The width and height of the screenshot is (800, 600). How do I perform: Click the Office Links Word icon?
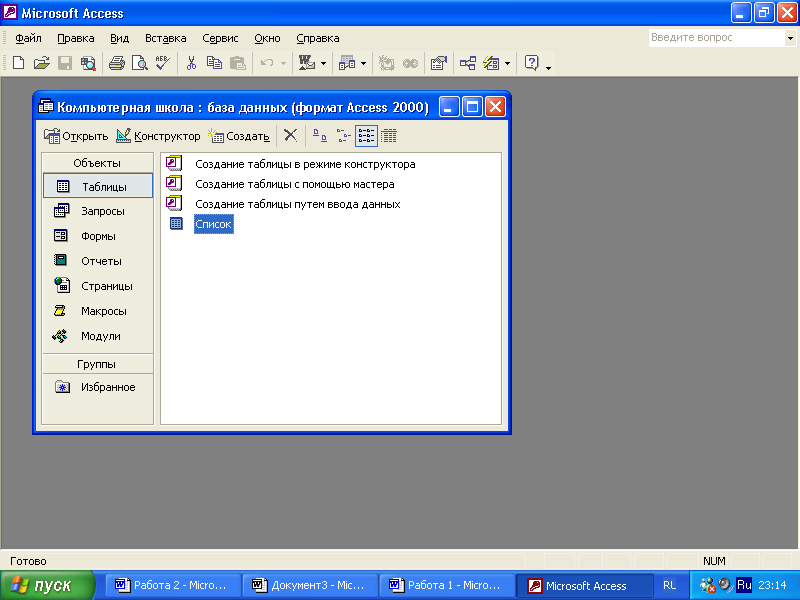click(307, 63)
